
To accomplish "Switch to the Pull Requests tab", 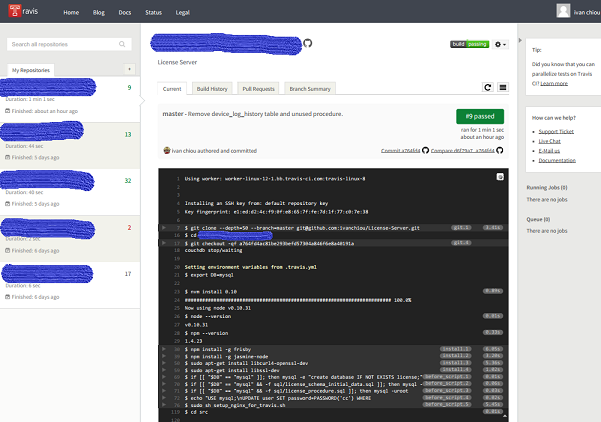I will pyautogui.click(x=258, y=89).
